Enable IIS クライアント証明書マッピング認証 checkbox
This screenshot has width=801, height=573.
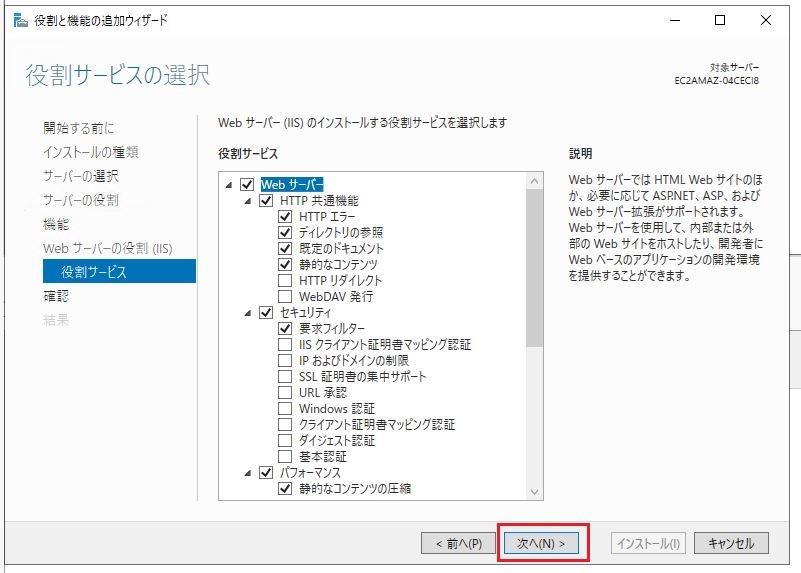point(285,344)
